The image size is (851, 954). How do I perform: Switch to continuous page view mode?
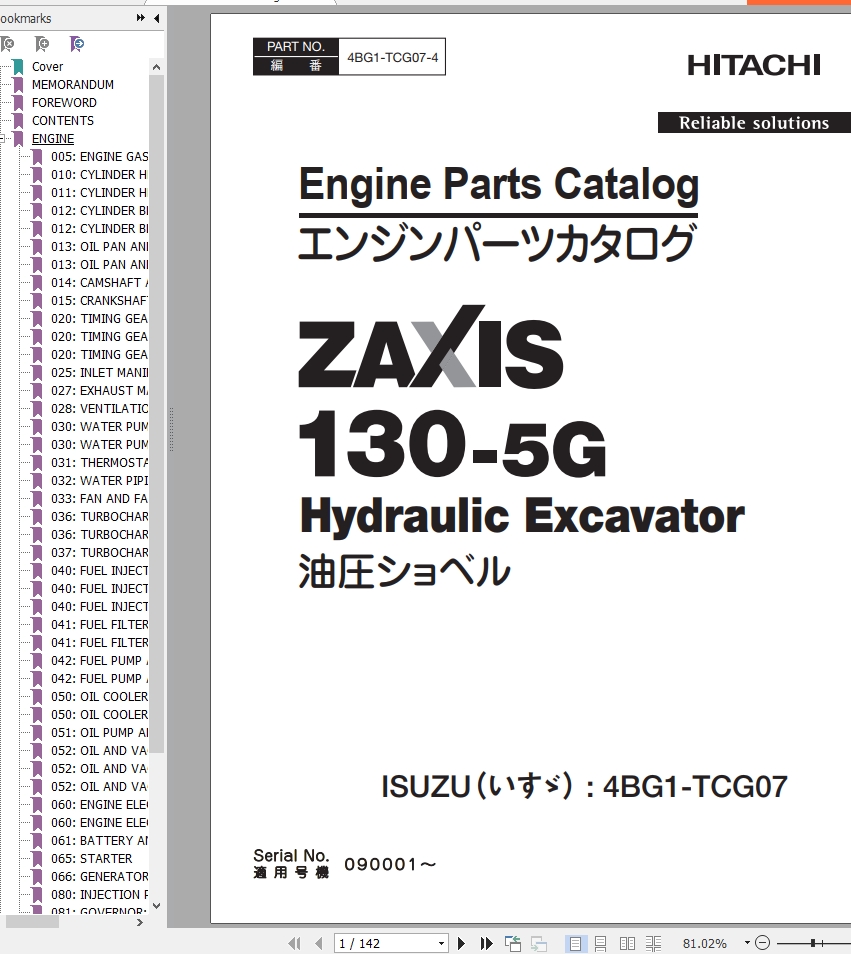600,943
